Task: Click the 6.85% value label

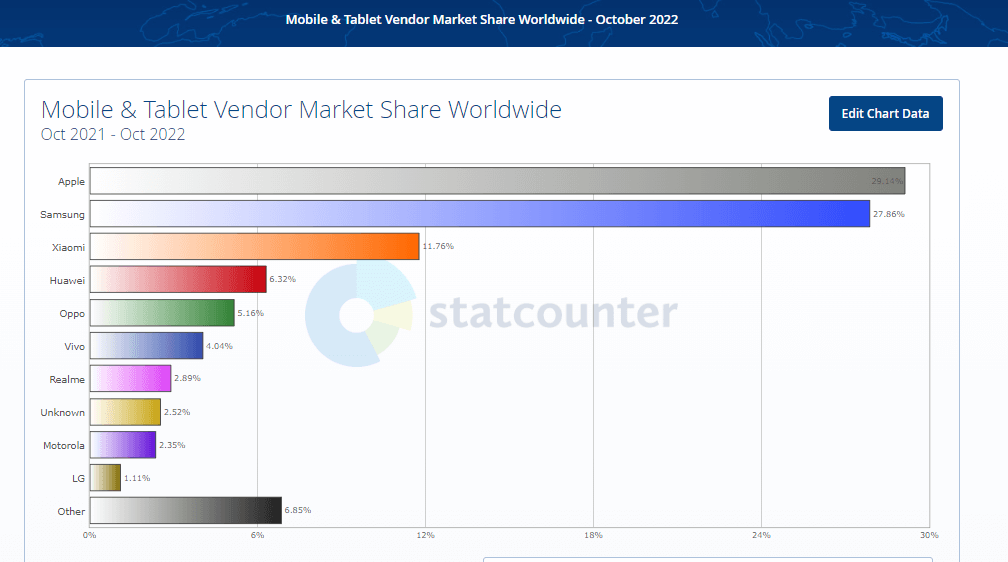Action: (x=298, y=510)
